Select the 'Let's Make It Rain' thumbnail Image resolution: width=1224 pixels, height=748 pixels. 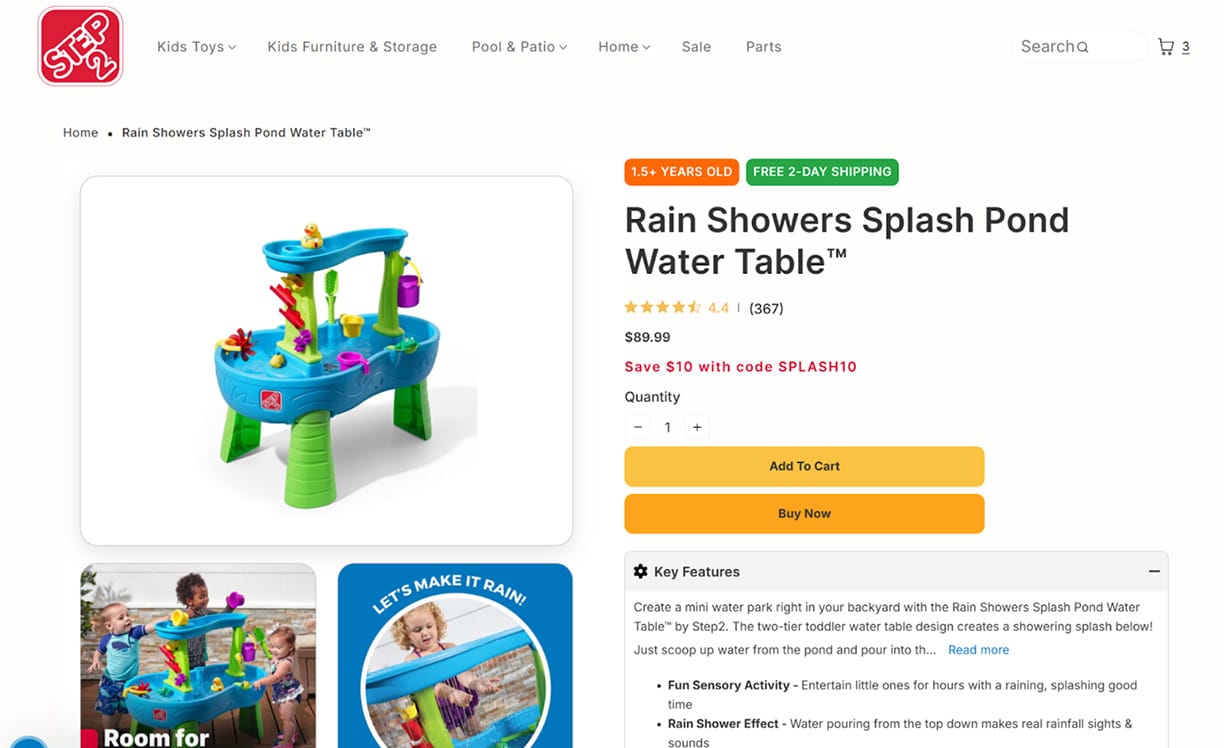click(x=455, y=655)
